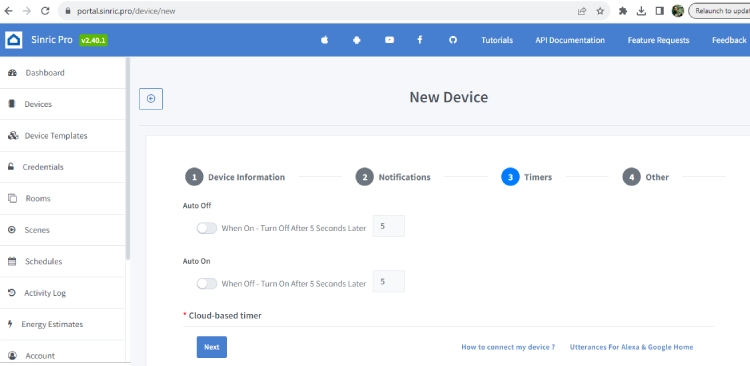This screenshot has width=750, height=366.
Task: Click Relaunch to update browser button
Action: point(719,11)
